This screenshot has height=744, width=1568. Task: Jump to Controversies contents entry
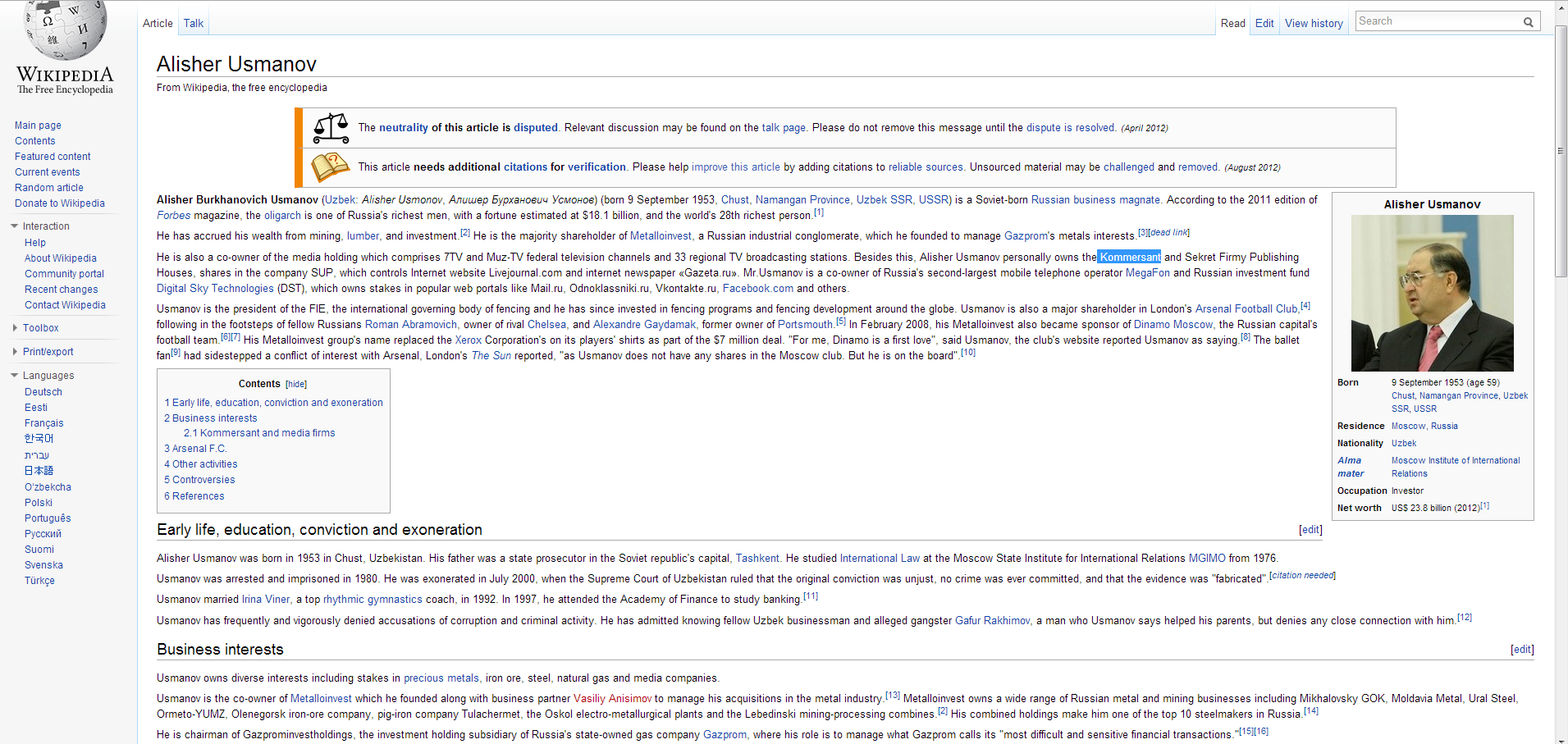tap(199, 480)
